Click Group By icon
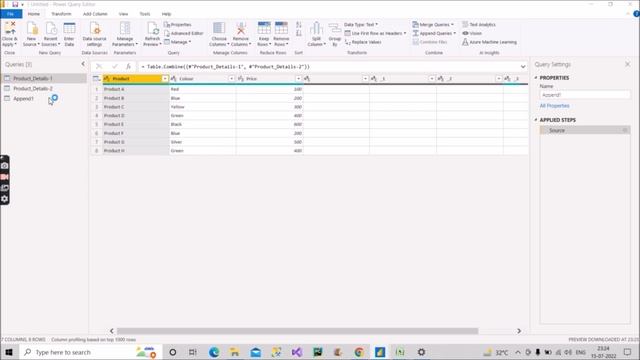 pyautogui.click(x=335, y=29)
